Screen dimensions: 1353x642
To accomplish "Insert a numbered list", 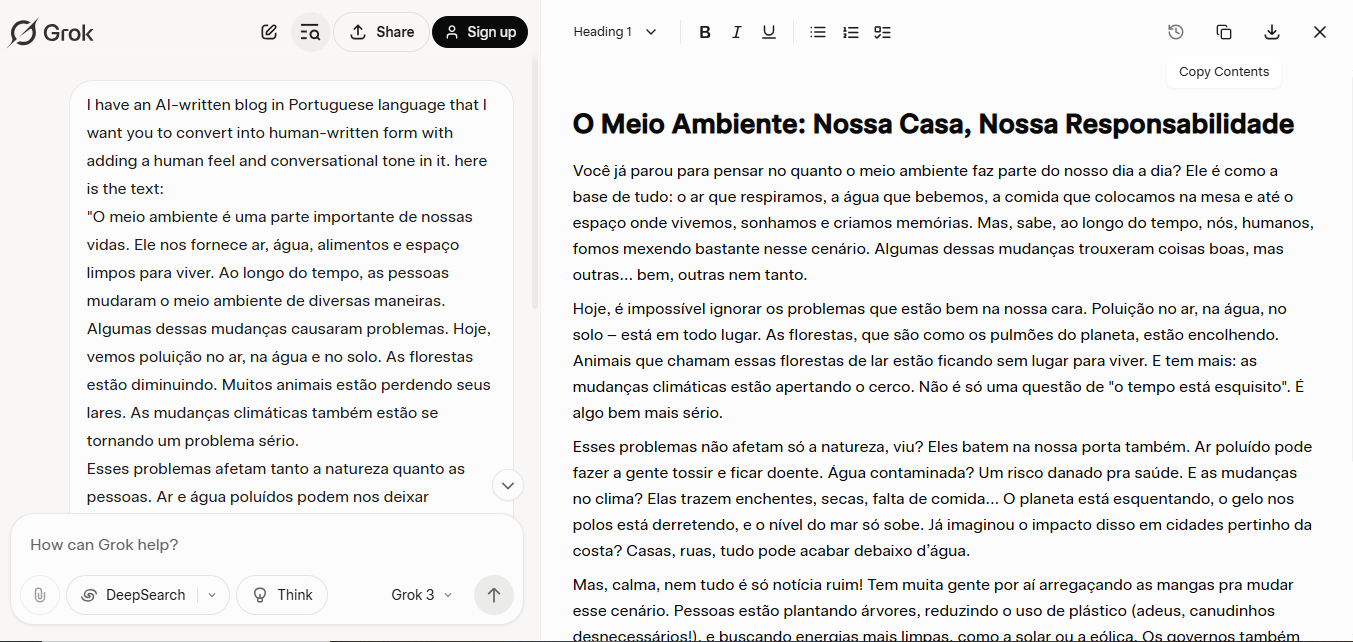I will pos(850,32).
